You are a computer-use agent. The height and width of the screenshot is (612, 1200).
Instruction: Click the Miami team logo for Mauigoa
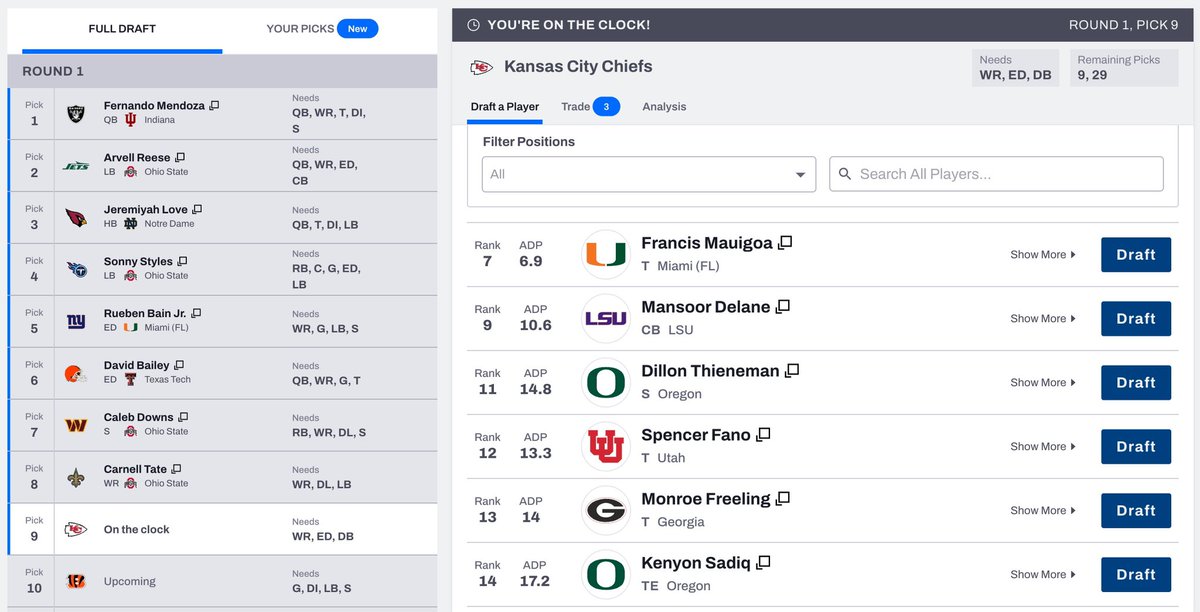click(x=605, y=254)
